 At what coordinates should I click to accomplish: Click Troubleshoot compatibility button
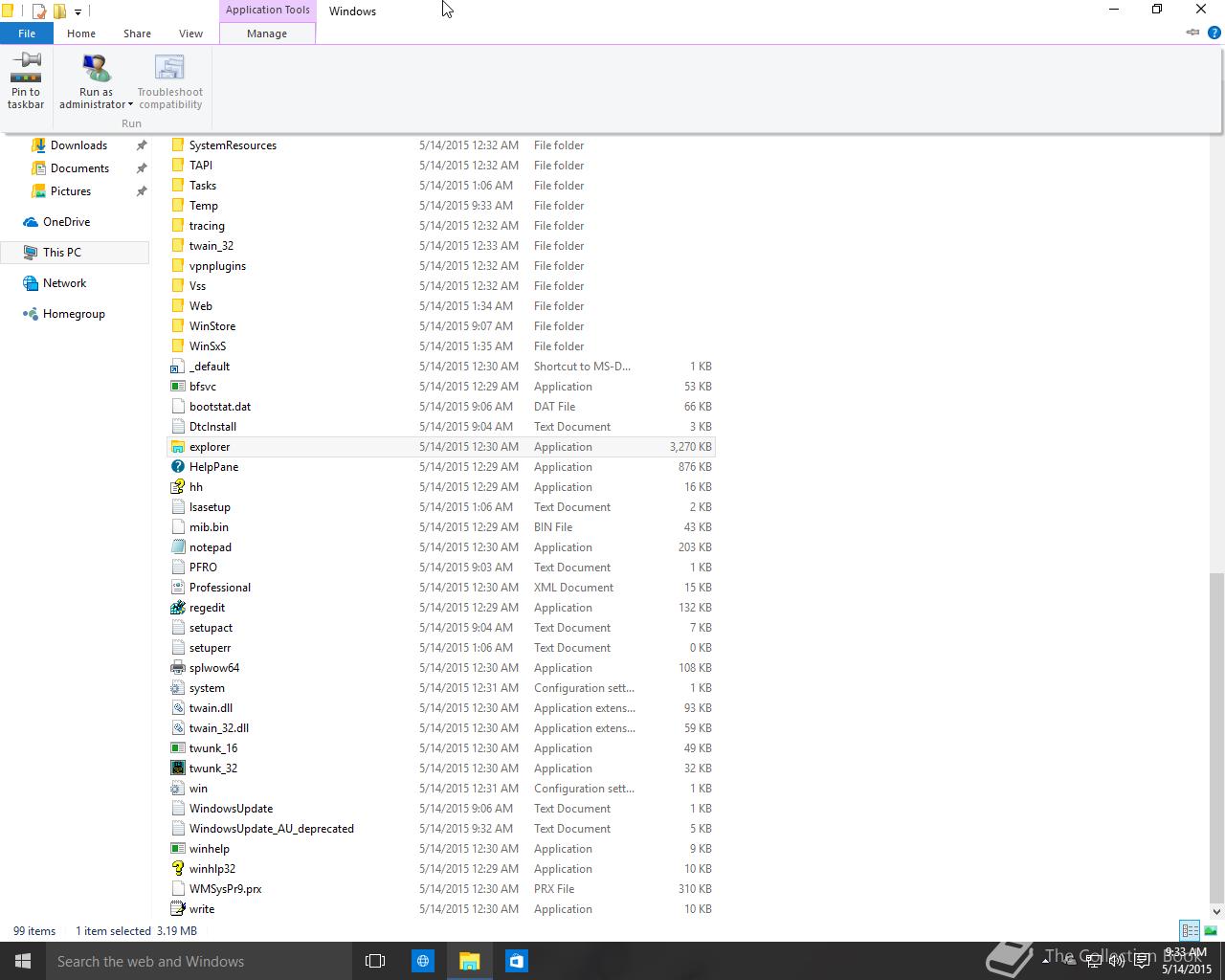coord(170,81)
